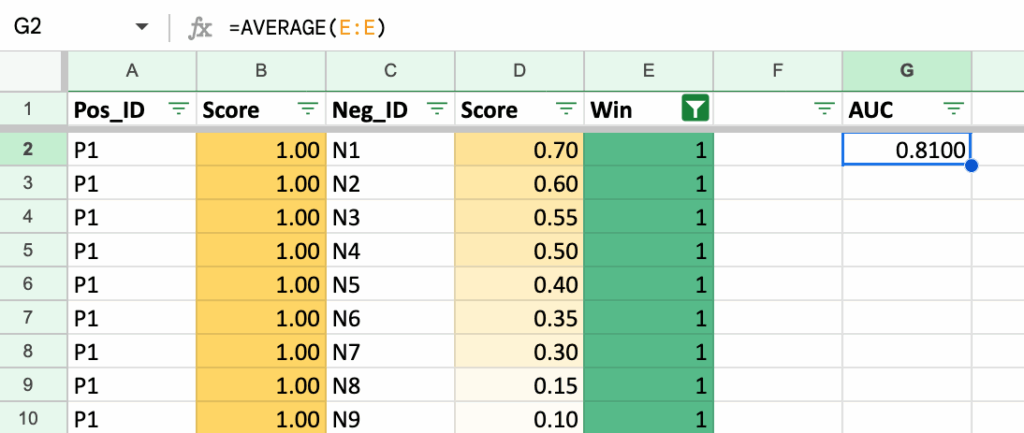Open the column B Score filter
The image size is (1024, 433).
(x=307, y=110)
